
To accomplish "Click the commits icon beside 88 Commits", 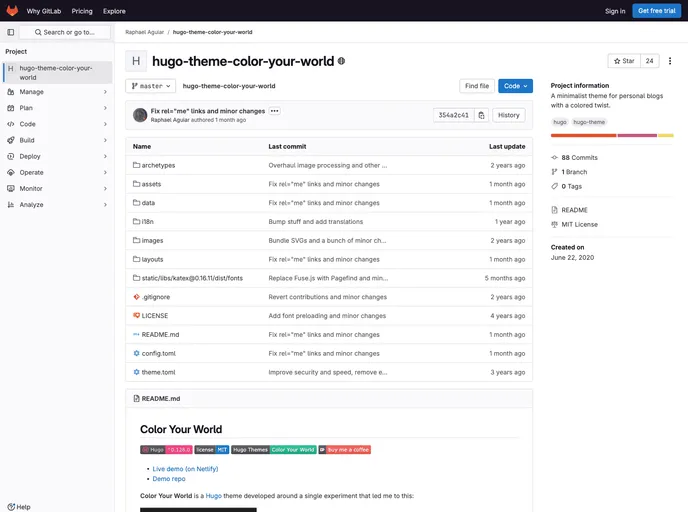I will 555,158.
